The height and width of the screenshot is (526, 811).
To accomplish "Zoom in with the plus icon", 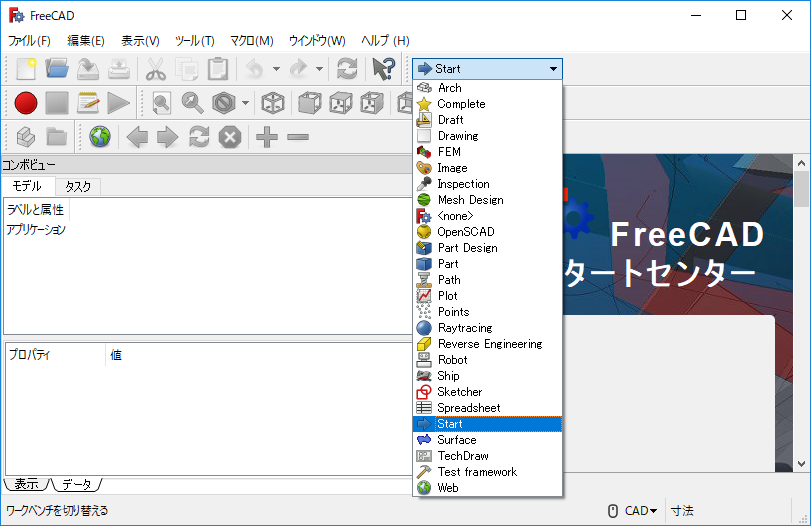I will (267, 137).
